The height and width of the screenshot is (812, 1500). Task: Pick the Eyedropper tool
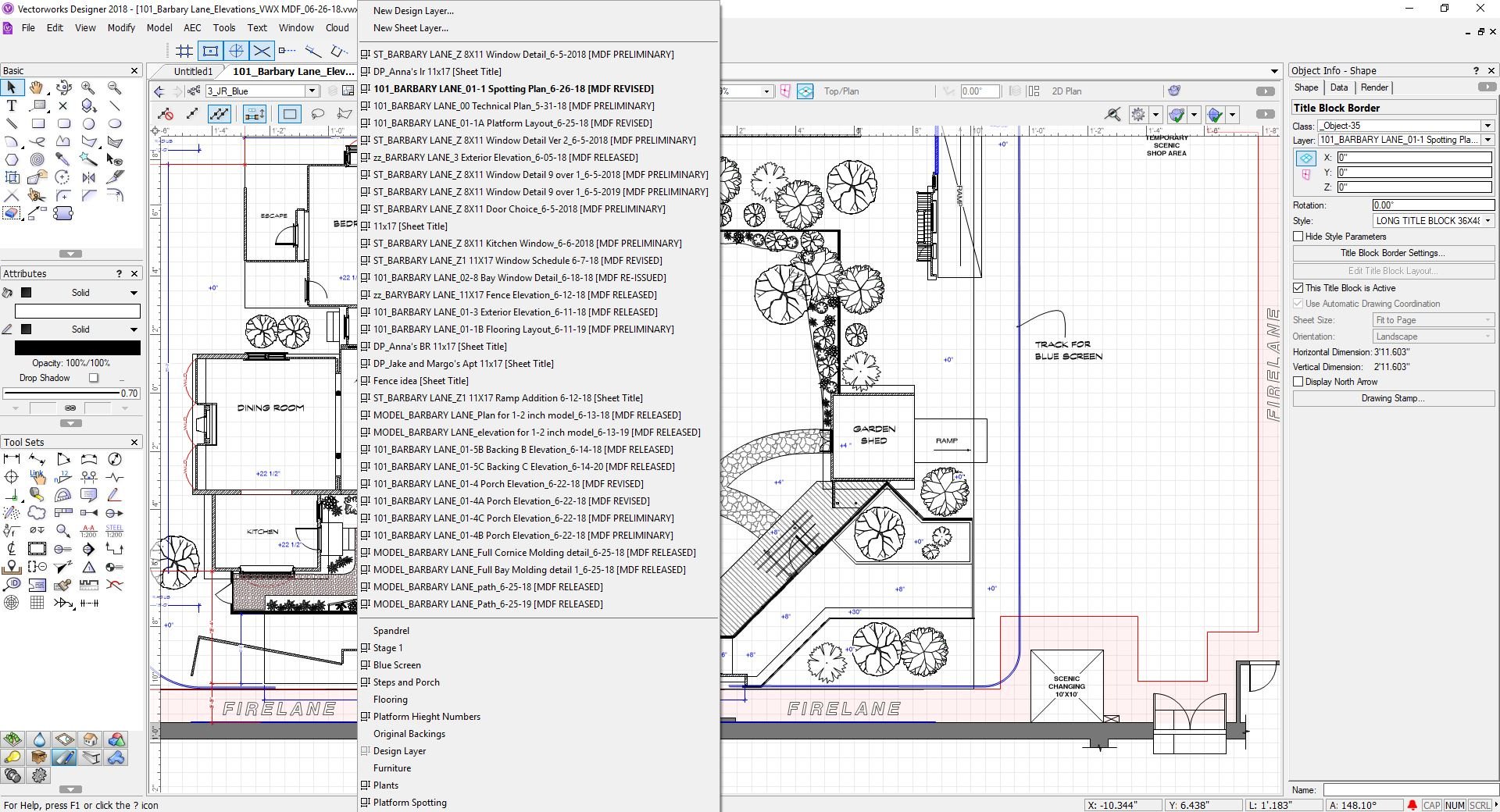(63, 159)
